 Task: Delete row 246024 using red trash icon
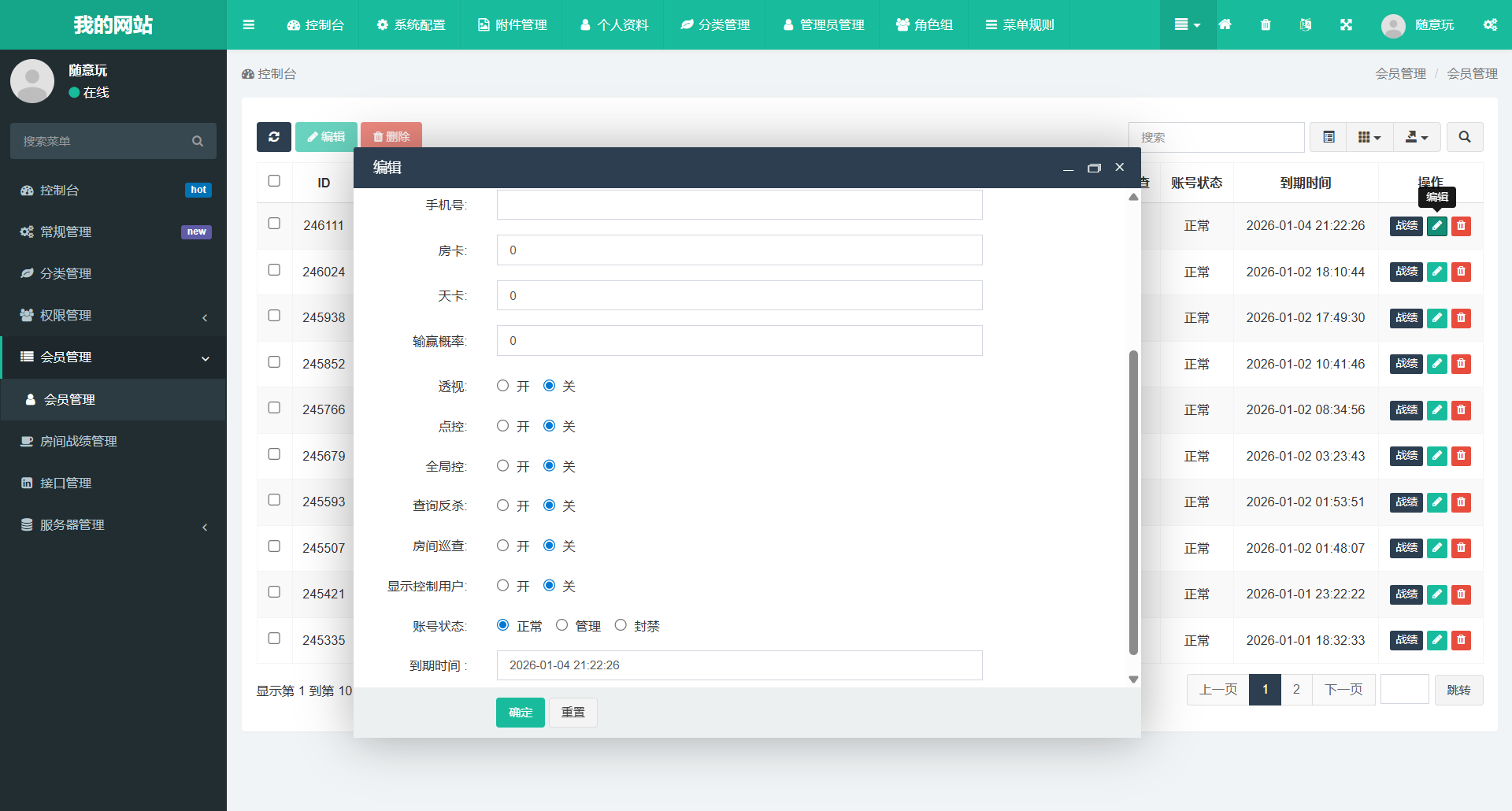(1461, 272)
